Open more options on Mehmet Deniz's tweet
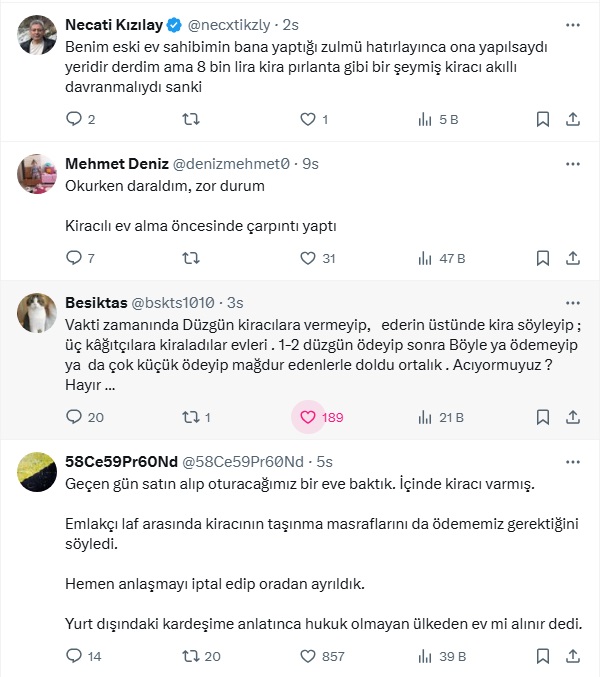 pos(572,163)
